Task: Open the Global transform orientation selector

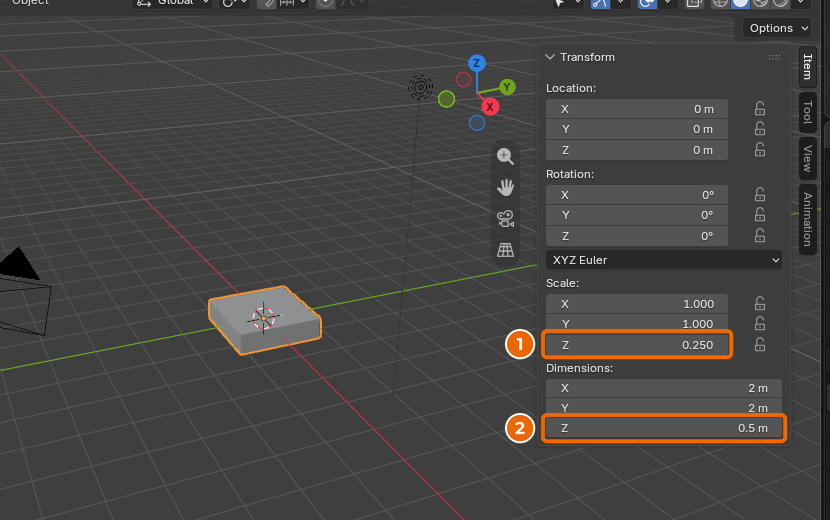Action: (x=172, y=3)
